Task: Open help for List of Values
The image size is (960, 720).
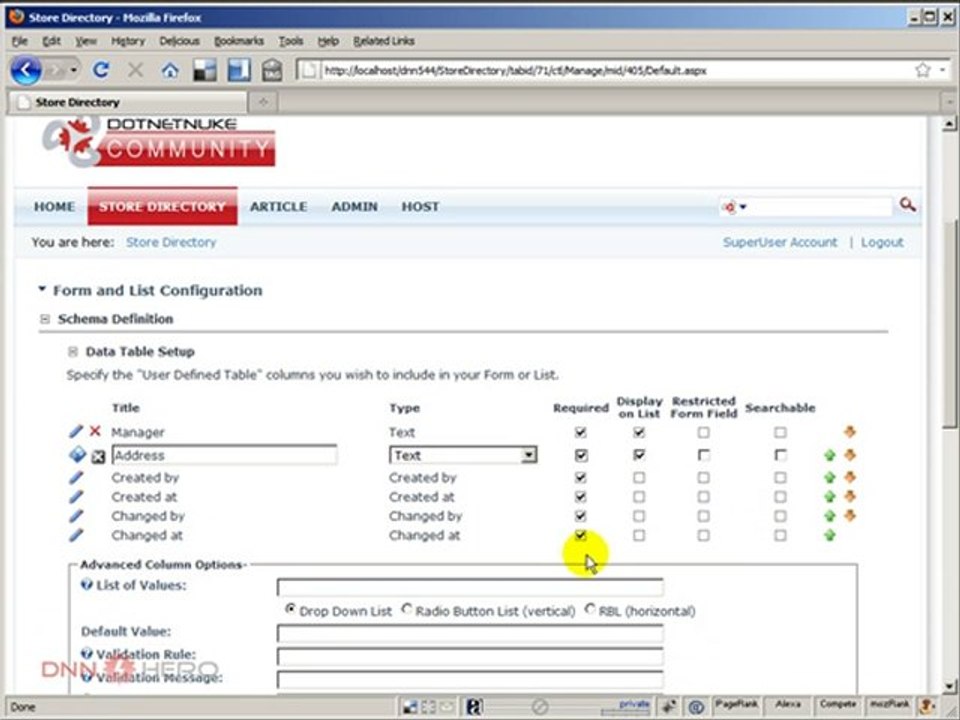Action: click(x=86, y=585)
